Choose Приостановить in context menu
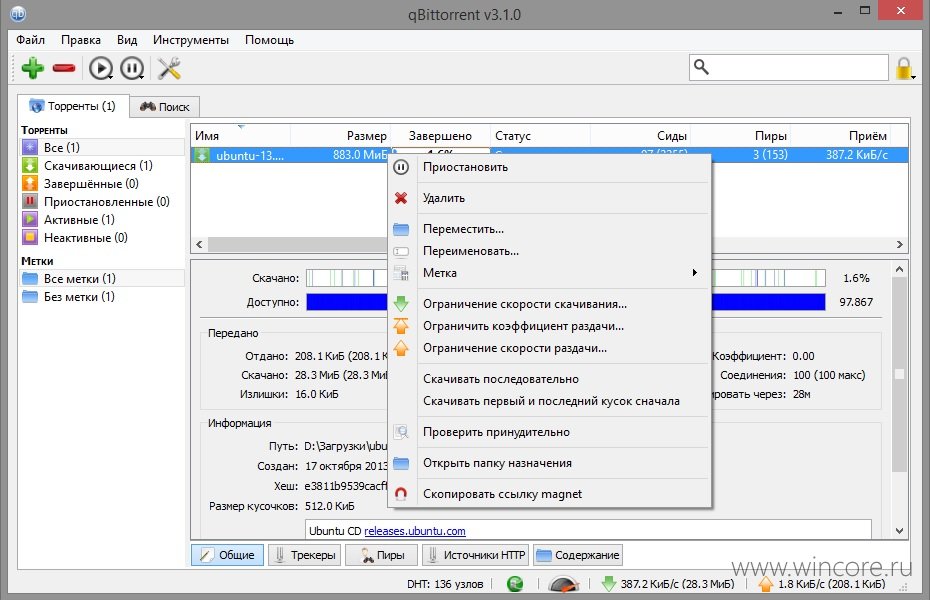 click(x=550, y=167)
